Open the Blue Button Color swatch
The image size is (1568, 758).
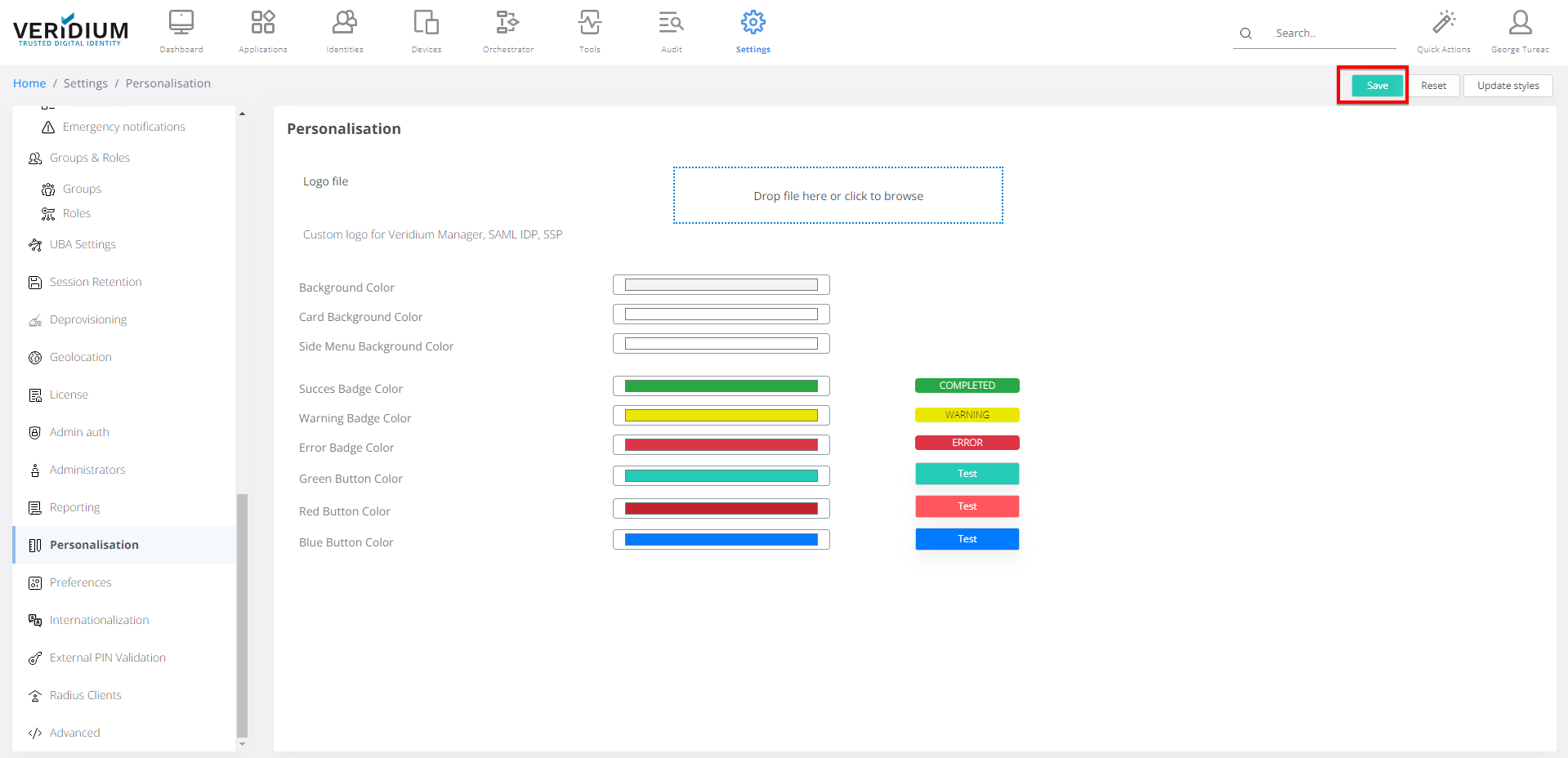[x=721, y=540]
